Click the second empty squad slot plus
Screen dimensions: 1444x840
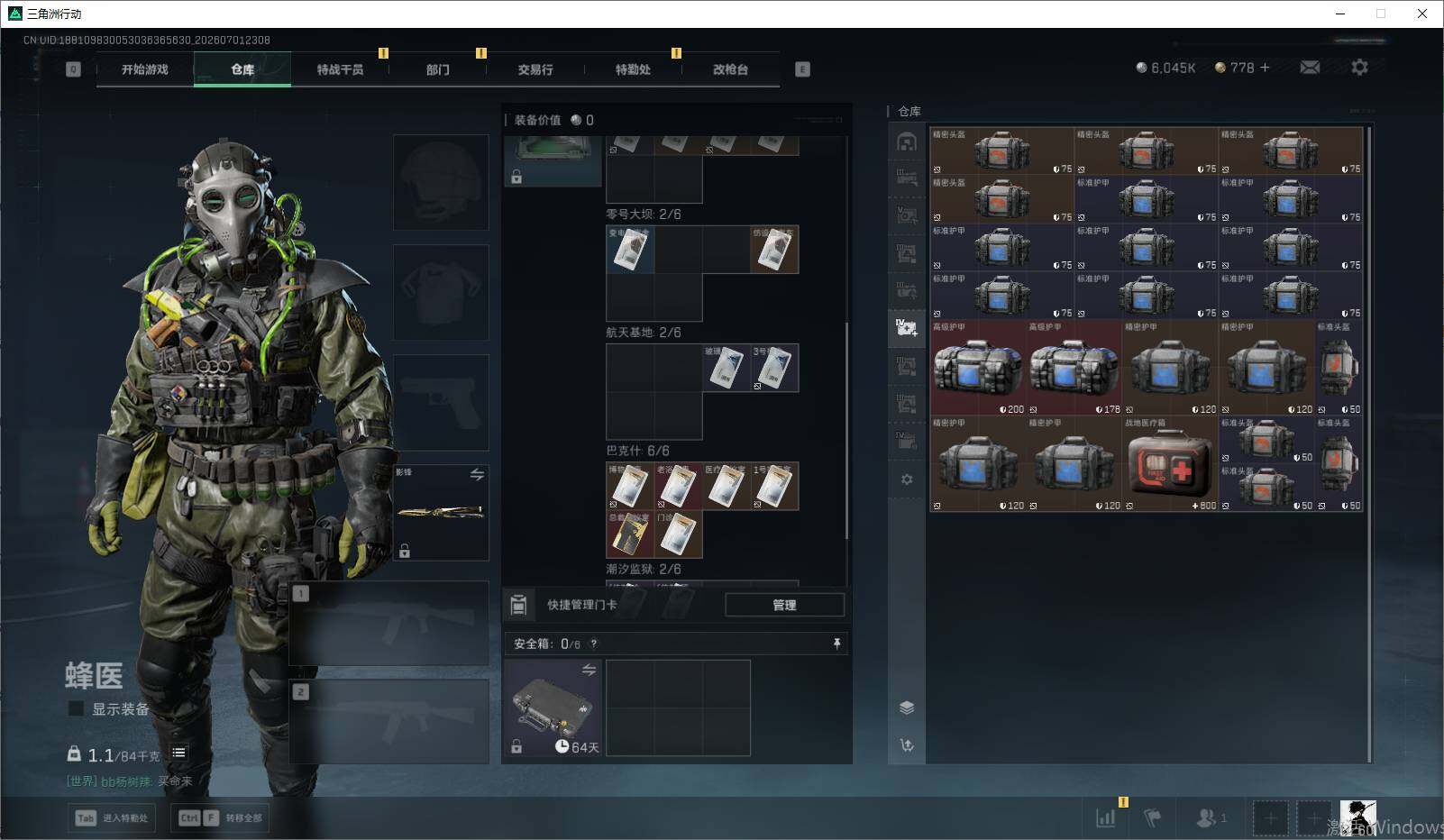click(x=1313, y=818)
